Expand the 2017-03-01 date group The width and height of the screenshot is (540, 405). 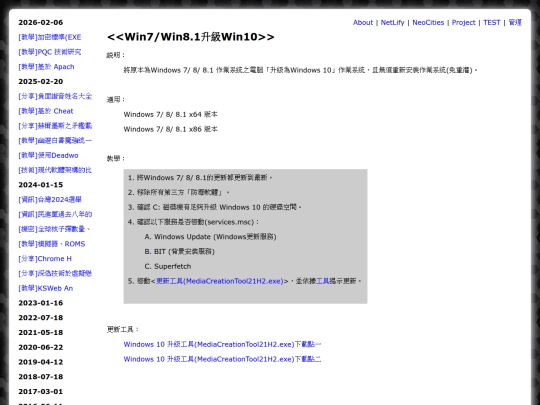pos(41,392)
